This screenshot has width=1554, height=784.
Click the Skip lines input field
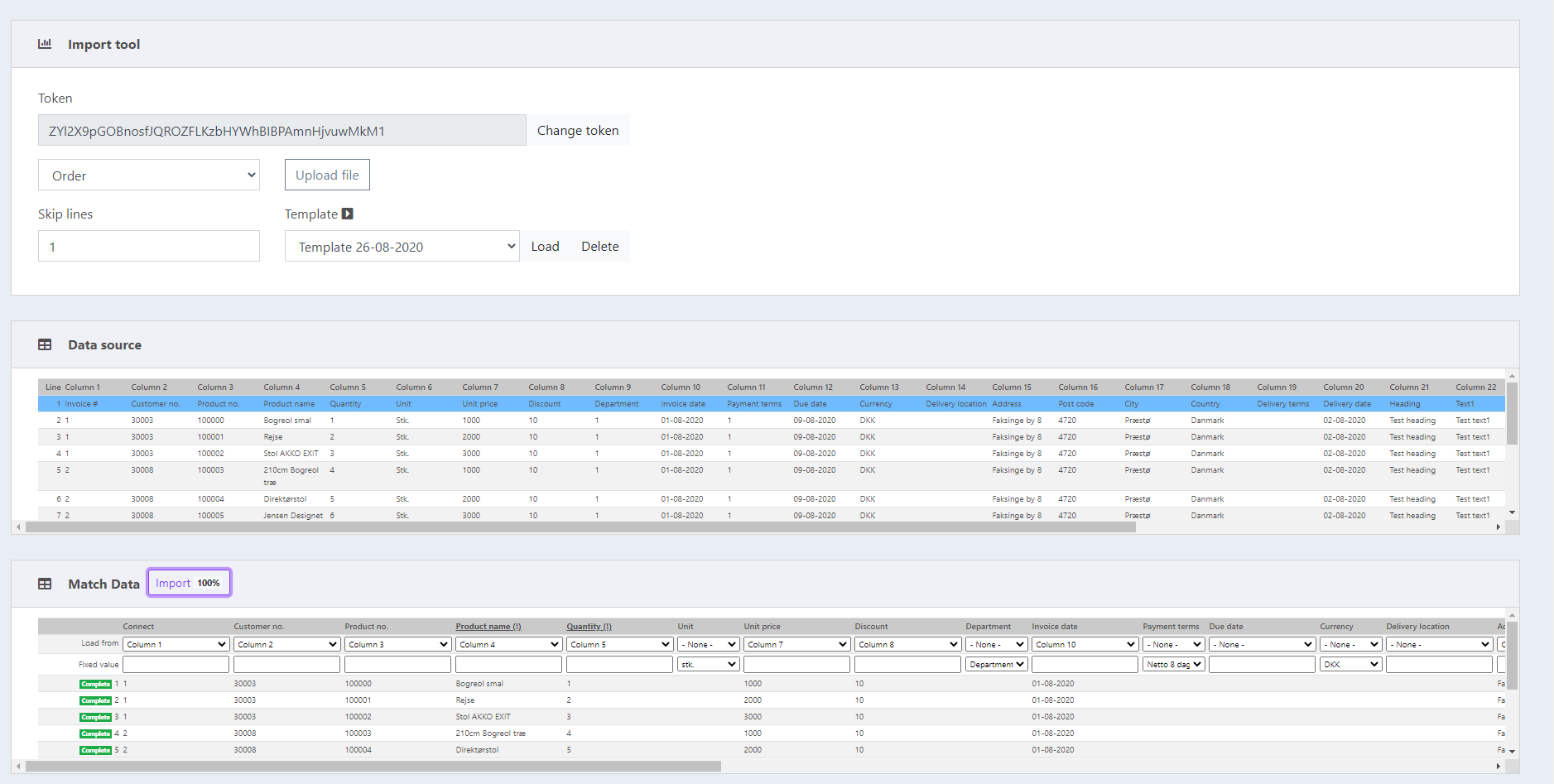point(149,246)
